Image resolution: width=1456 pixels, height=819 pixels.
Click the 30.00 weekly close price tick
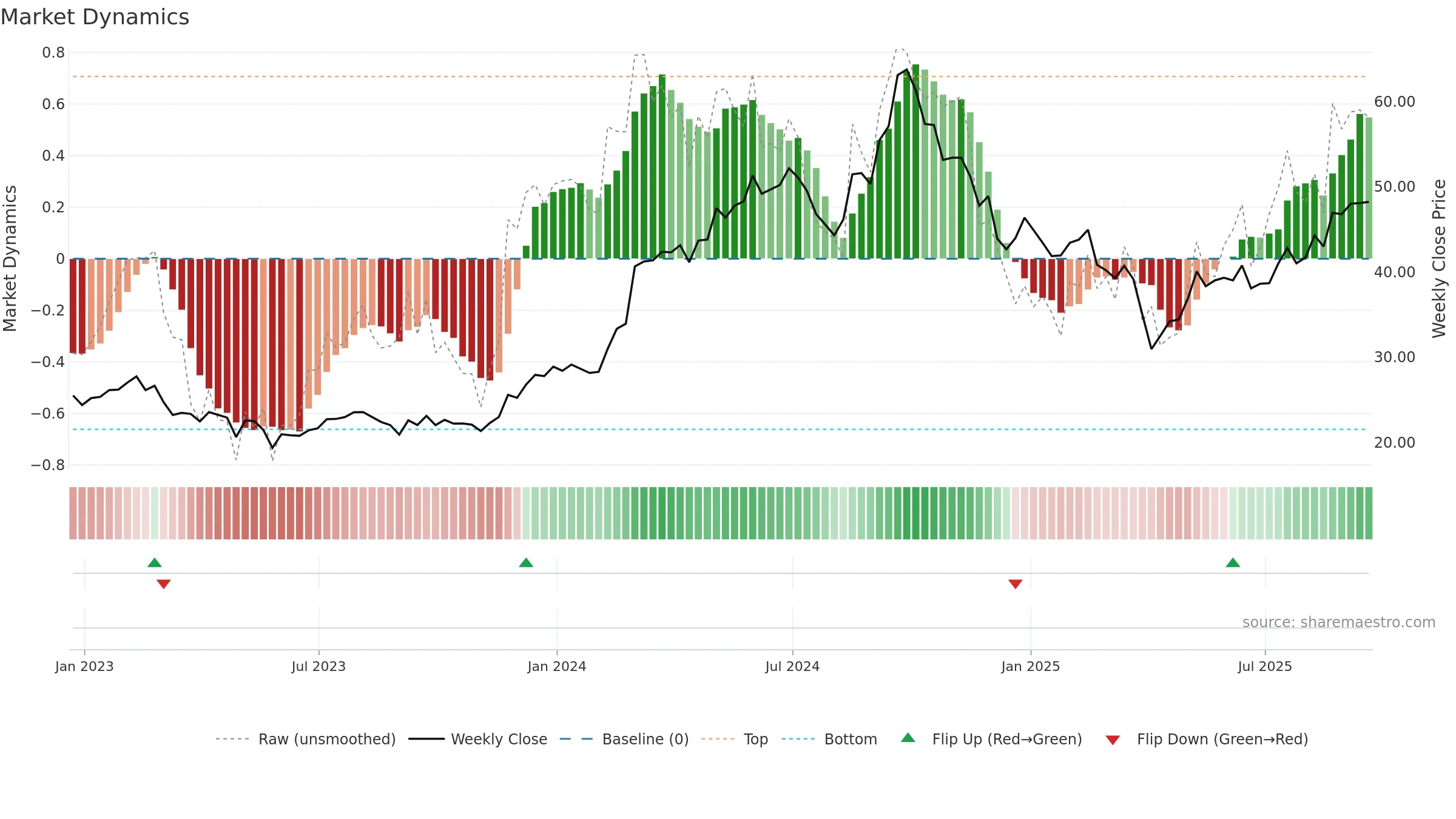(1395, 357)
